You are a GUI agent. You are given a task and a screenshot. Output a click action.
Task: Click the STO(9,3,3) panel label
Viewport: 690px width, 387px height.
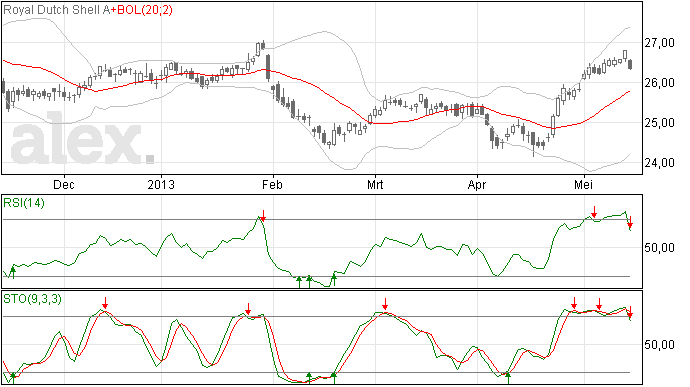tap(32, 299)
